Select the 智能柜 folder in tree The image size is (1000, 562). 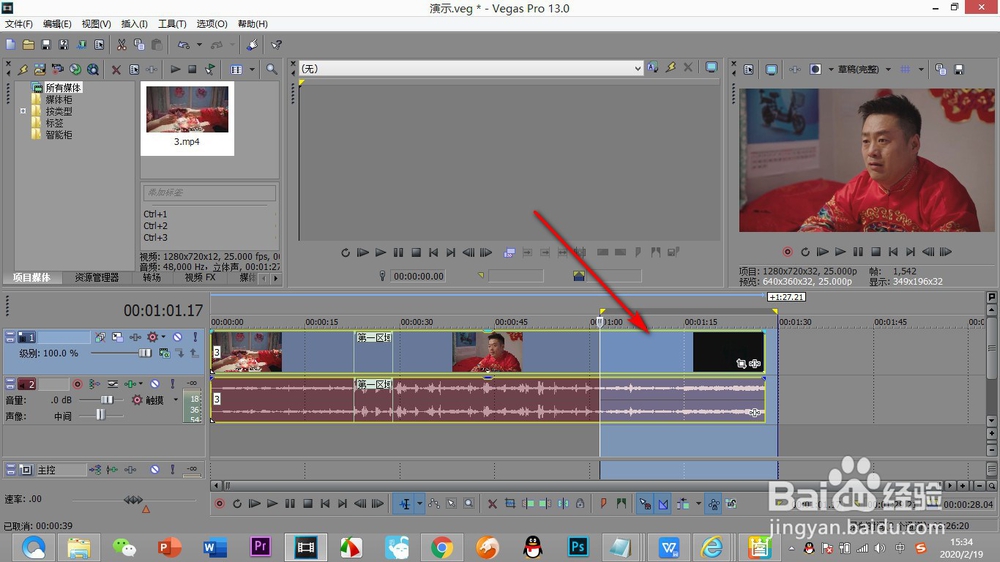click(59, 135)
